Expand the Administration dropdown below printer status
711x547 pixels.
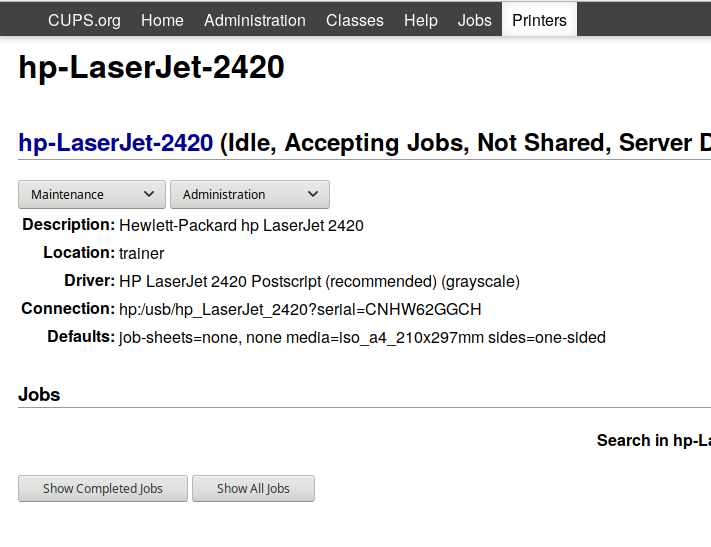pyautogui.click(x=249, y=194)
